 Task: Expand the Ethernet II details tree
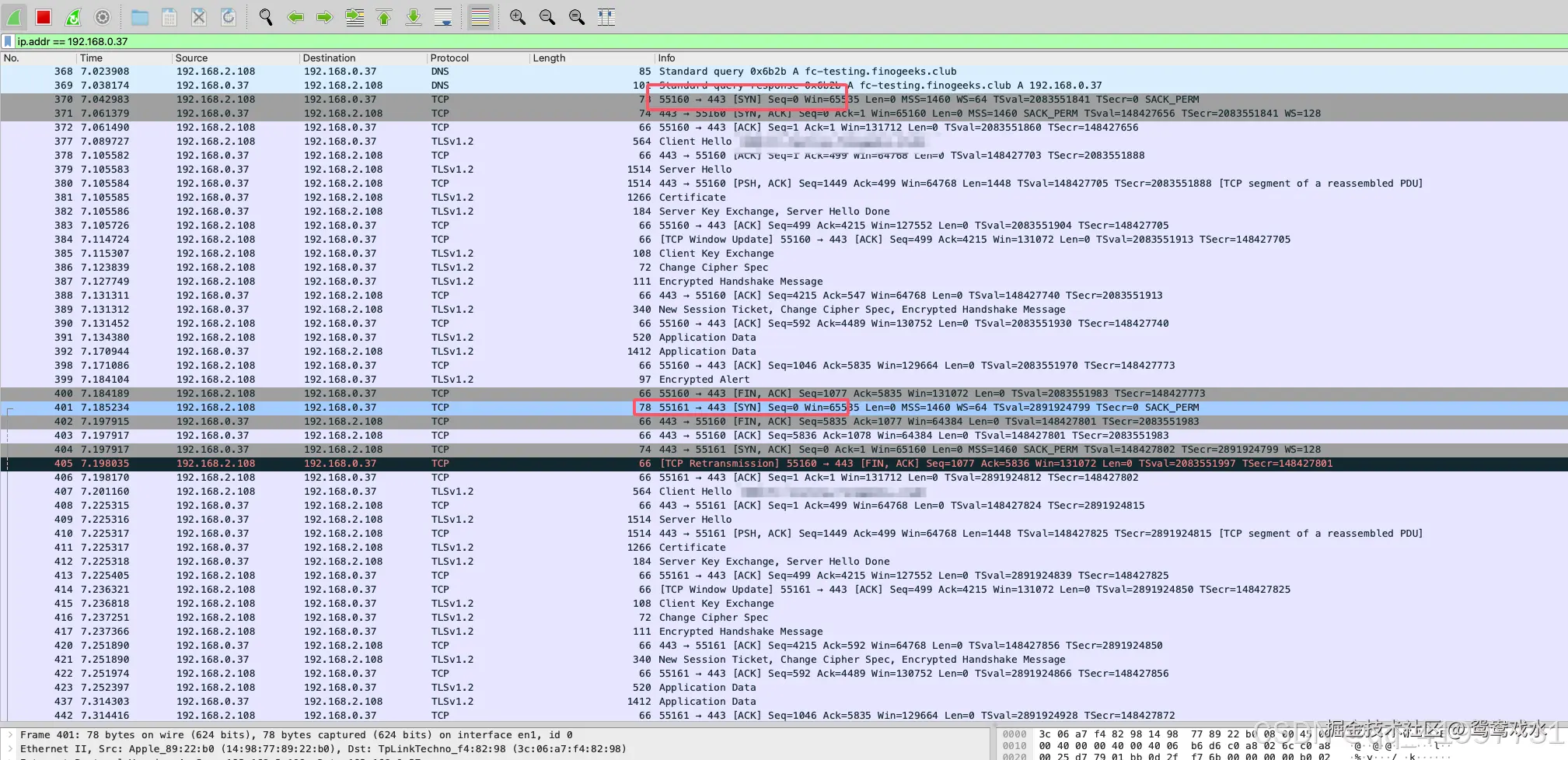tap(9, 749)
